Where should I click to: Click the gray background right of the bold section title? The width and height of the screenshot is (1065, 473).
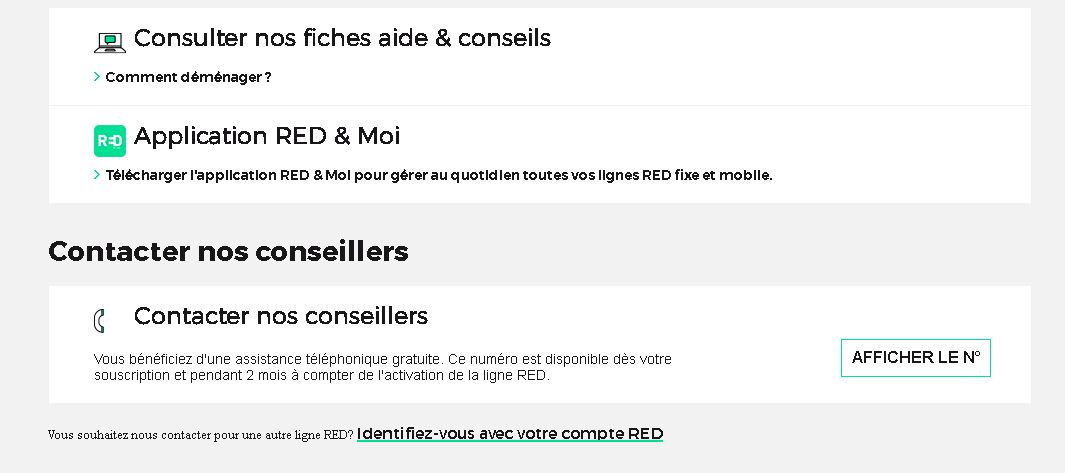click(720, 251)
